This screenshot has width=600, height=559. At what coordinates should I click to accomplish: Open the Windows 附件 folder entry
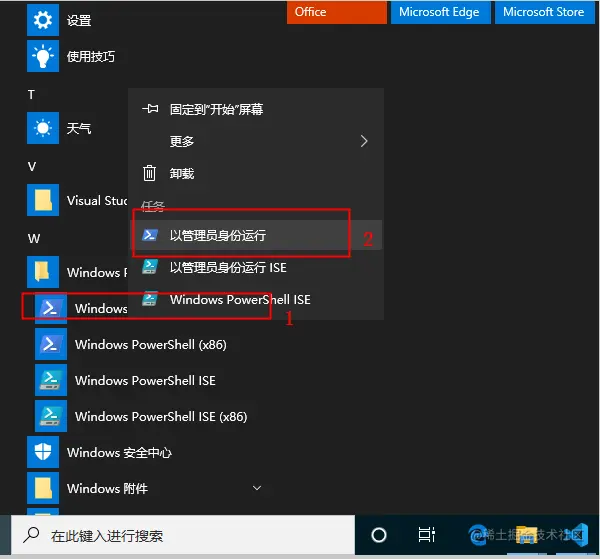[x=108, y=488]
